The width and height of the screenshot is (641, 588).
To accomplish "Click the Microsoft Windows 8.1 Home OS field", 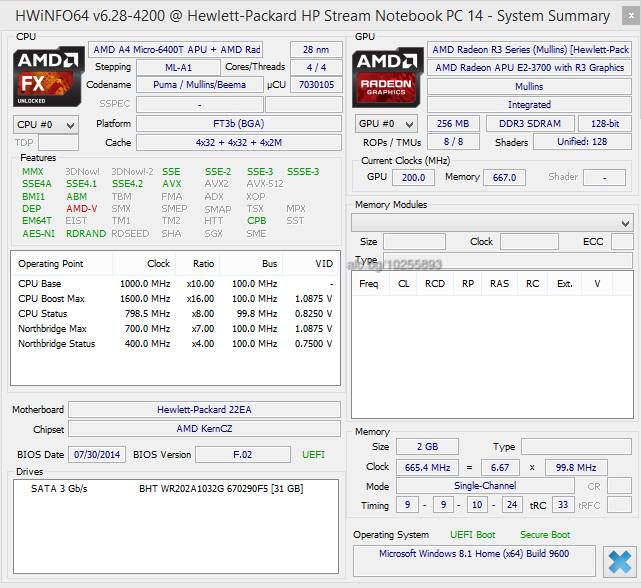I will (474, 561).
